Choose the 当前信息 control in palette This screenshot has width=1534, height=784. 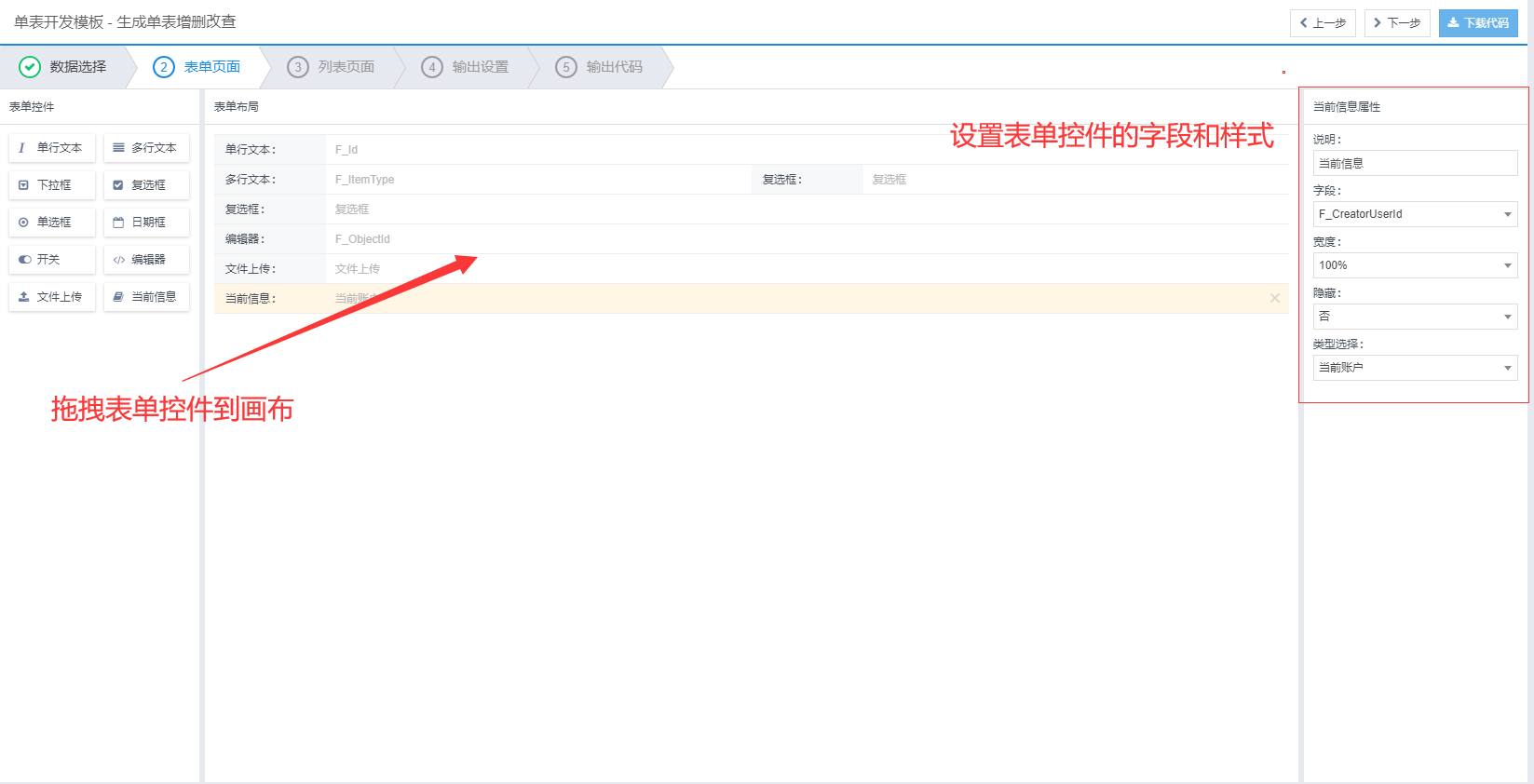click(146, 297)
